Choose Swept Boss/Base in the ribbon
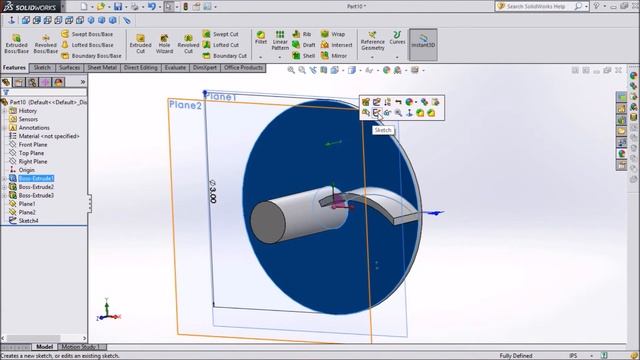Viewport: 640px width, 360px height. point(87,34)
